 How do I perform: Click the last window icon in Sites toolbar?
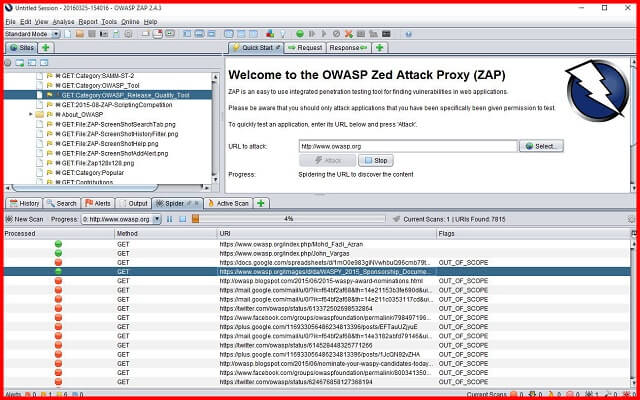coord(44,63)
